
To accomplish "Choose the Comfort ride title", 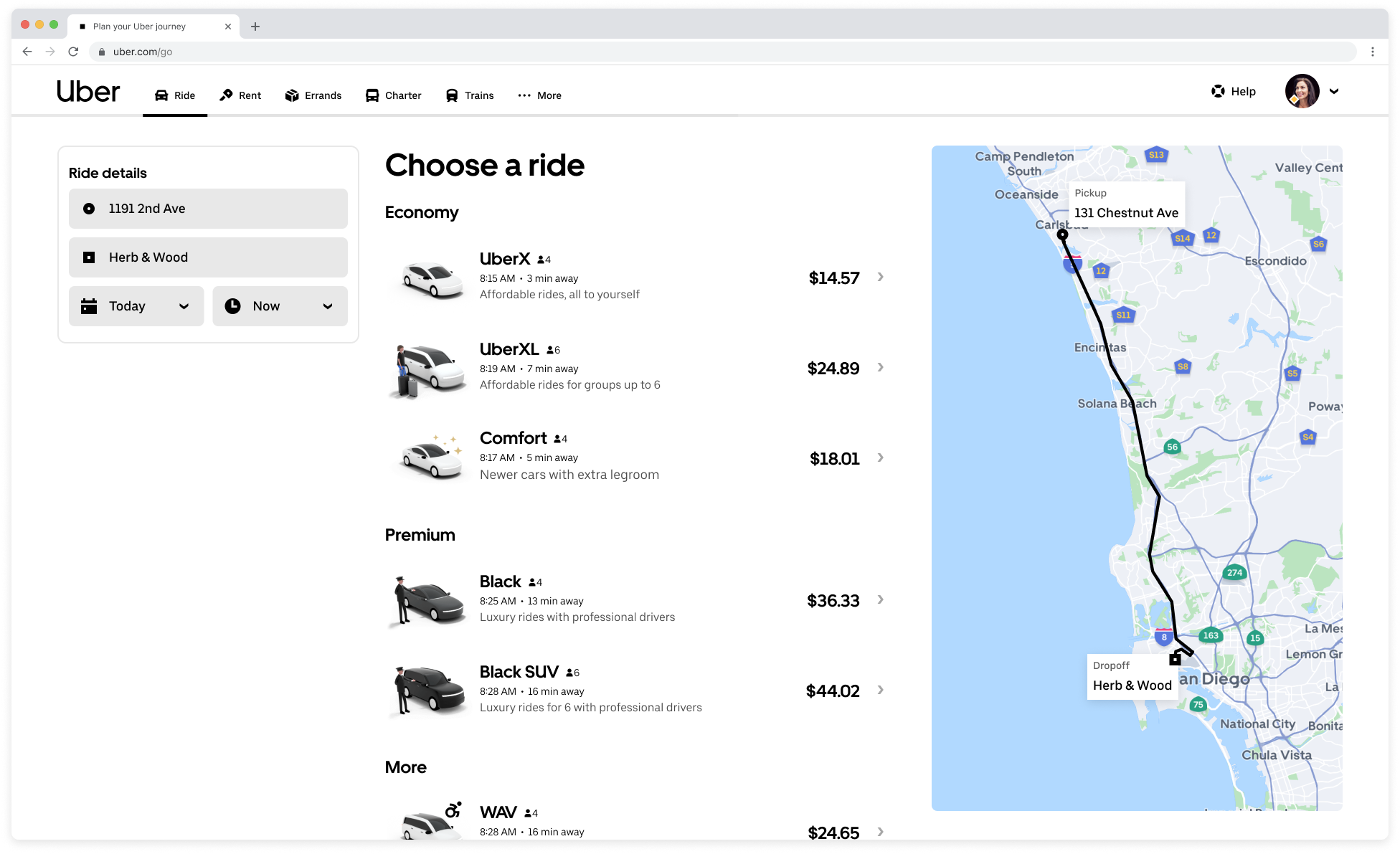I will (x=514, y=438).
